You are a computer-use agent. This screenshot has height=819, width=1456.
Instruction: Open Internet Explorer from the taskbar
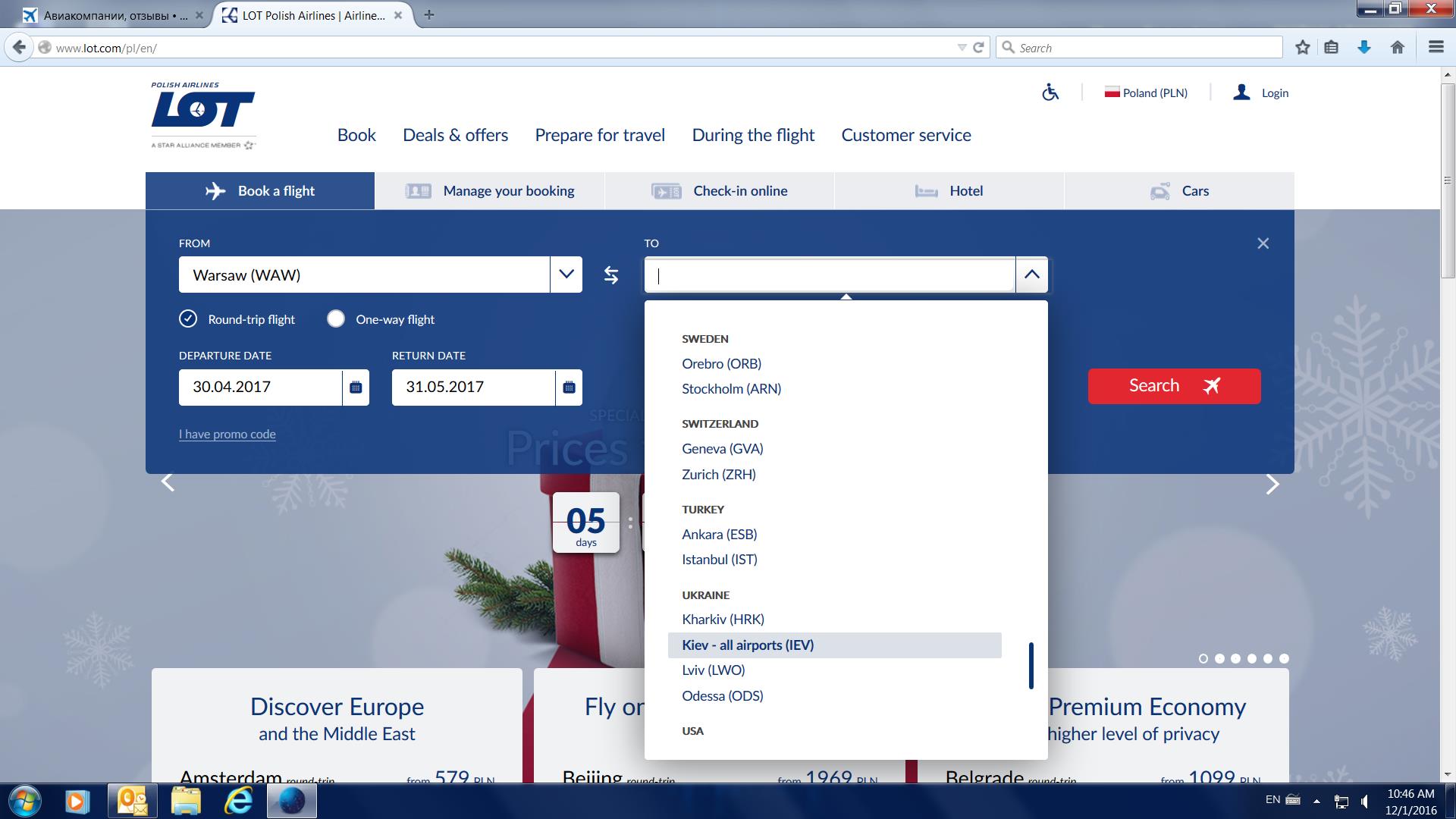(238, 801)
